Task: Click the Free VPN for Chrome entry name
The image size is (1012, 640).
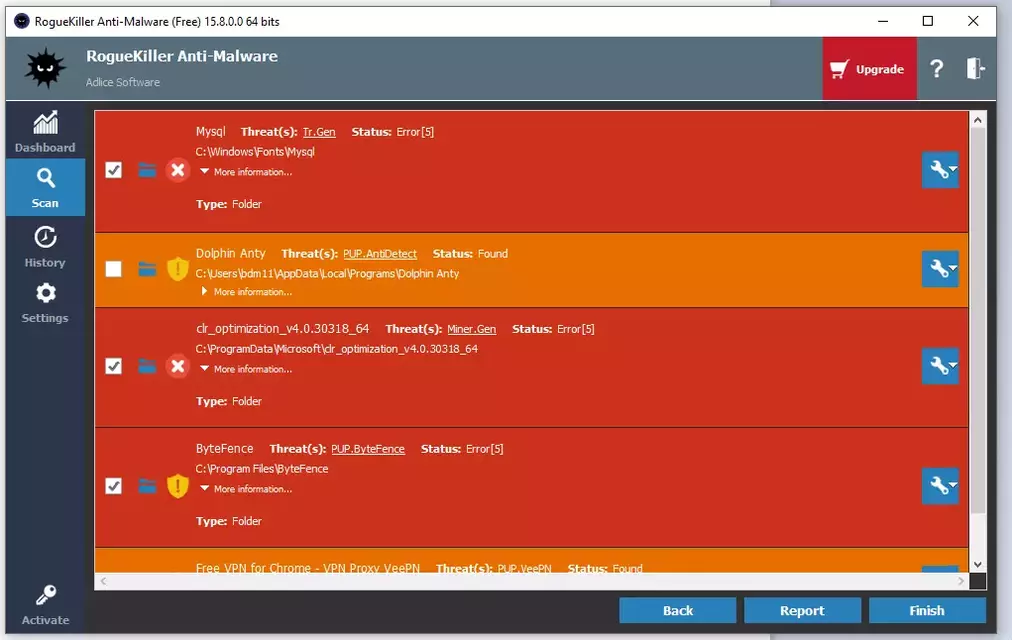Action: [308, 568]
